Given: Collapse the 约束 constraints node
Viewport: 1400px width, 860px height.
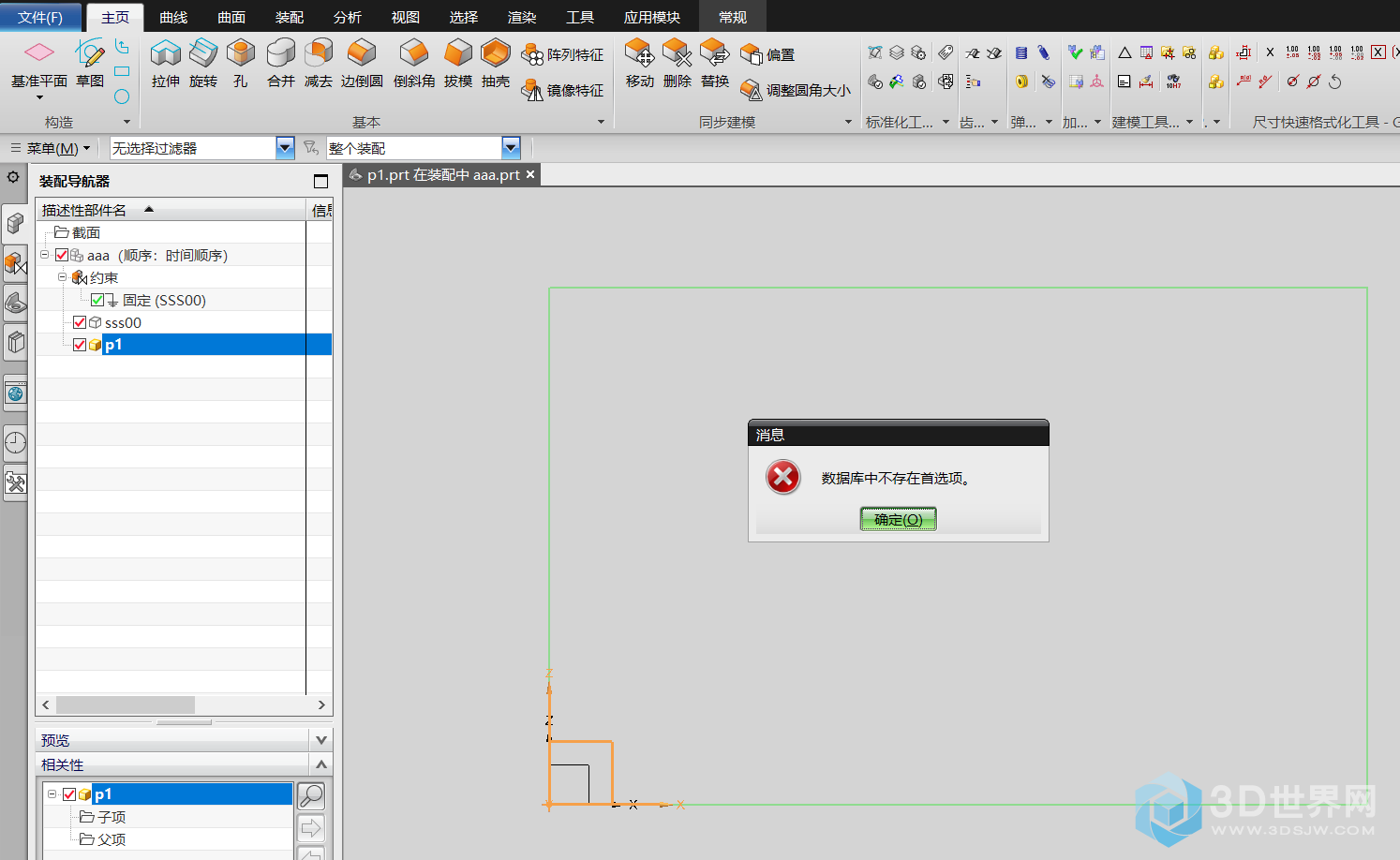Looking at the screenshot, I should point(62,277).
